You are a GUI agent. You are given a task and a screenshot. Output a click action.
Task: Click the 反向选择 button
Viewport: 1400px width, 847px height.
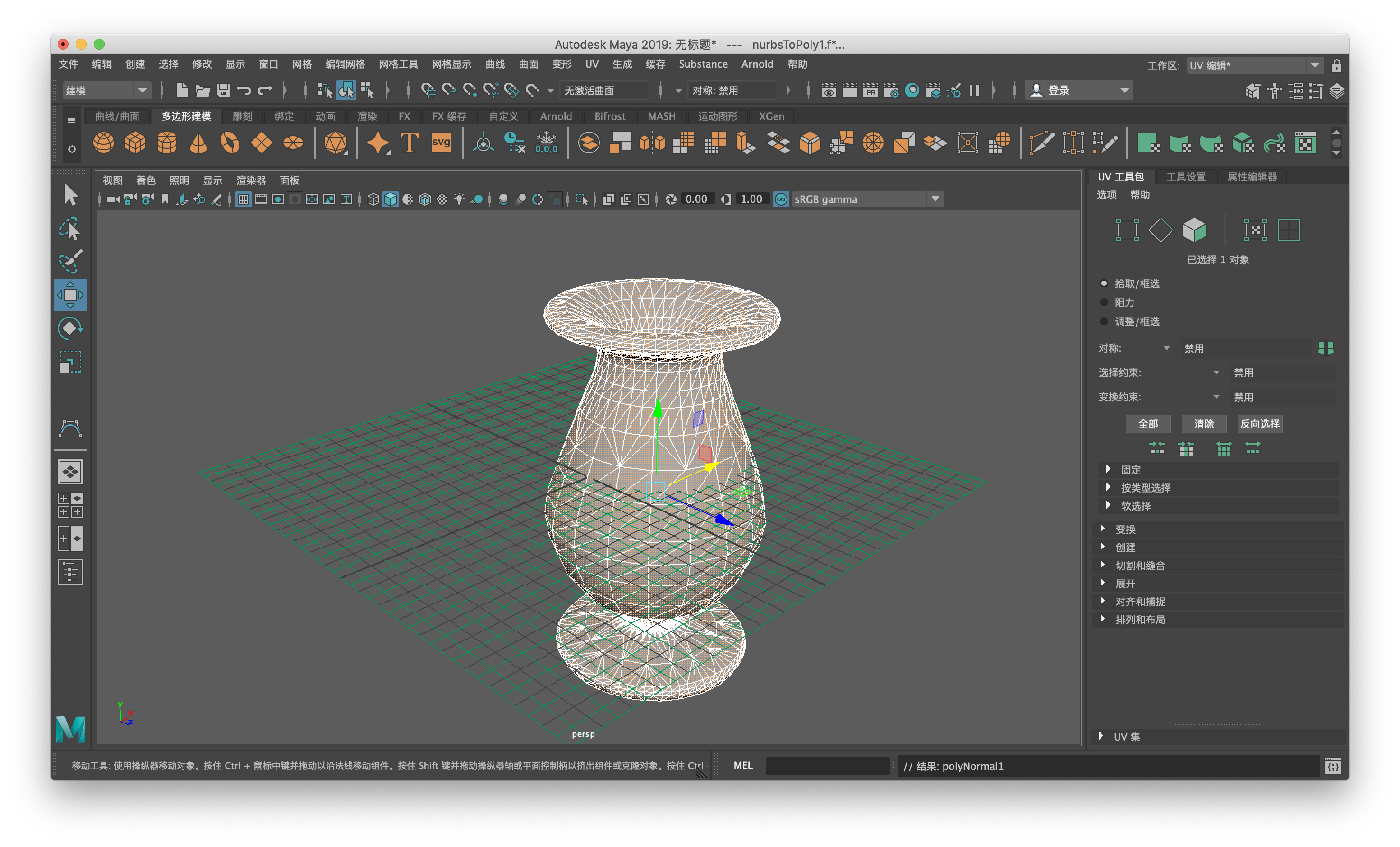click(1260, 424)
